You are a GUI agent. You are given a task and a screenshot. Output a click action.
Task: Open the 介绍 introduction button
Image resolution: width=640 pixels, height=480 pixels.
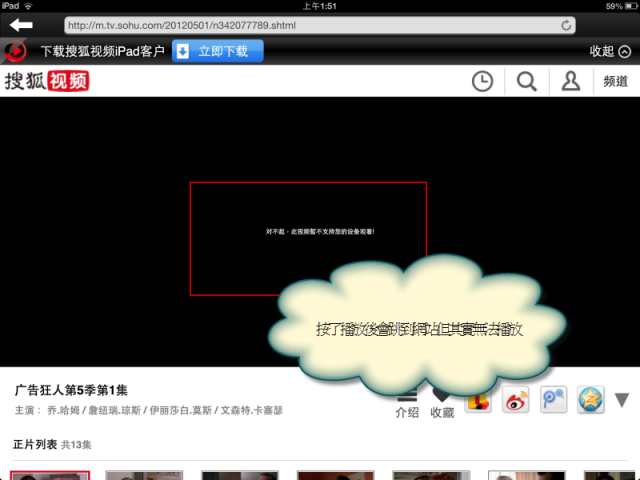(x=407, y=405)
